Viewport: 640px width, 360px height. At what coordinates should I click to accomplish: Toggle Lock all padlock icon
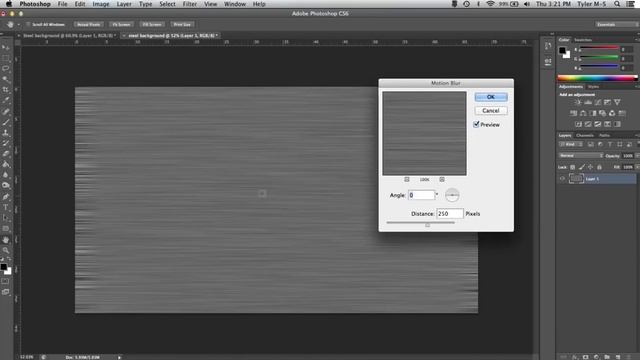[599, 167]
